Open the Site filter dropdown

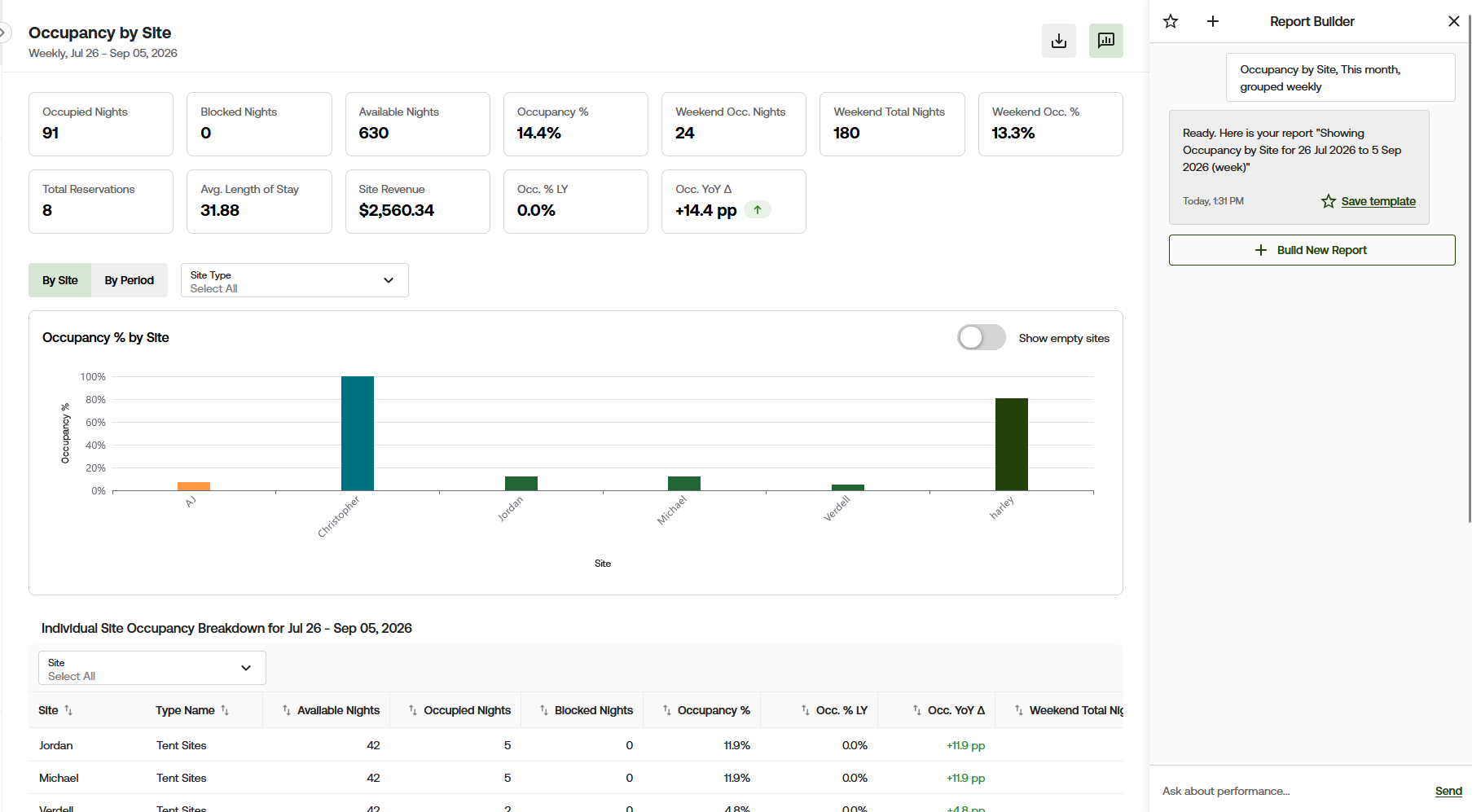pos(152,668)
